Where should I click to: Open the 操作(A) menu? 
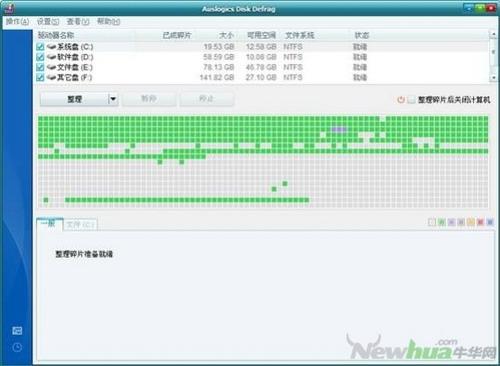click(17, 22)
